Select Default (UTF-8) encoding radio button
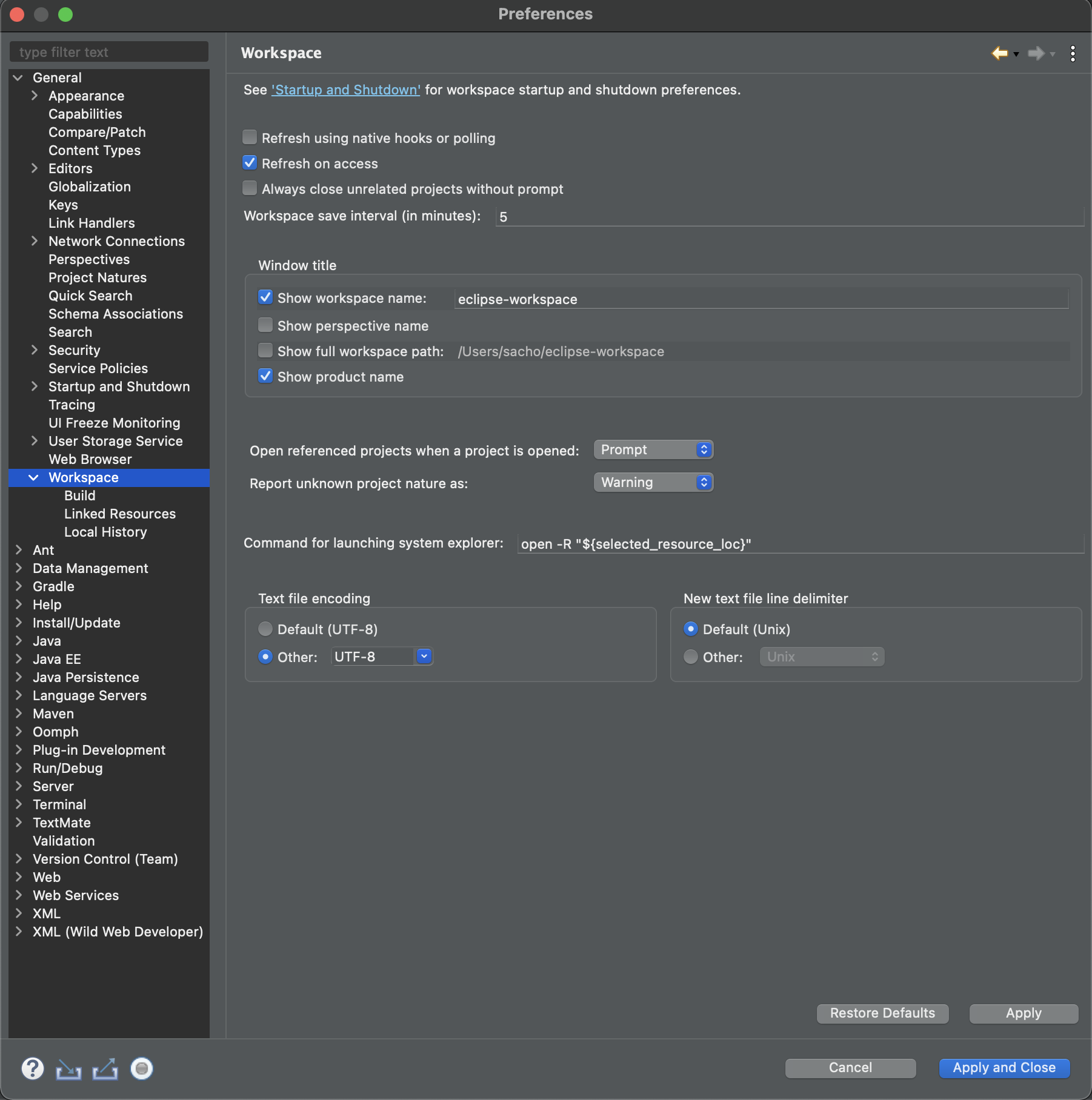 tap(265, 629)
